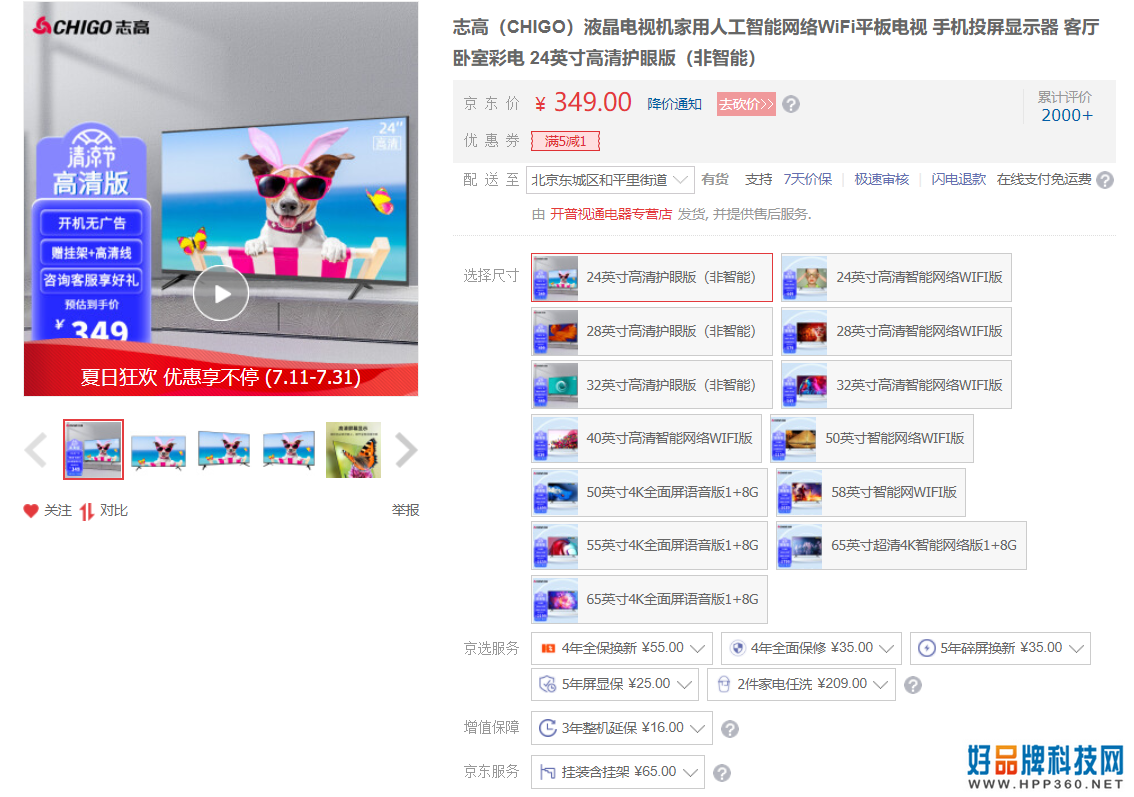Choose 28英寸高清护眼版(非智能) option

point(652,331)
